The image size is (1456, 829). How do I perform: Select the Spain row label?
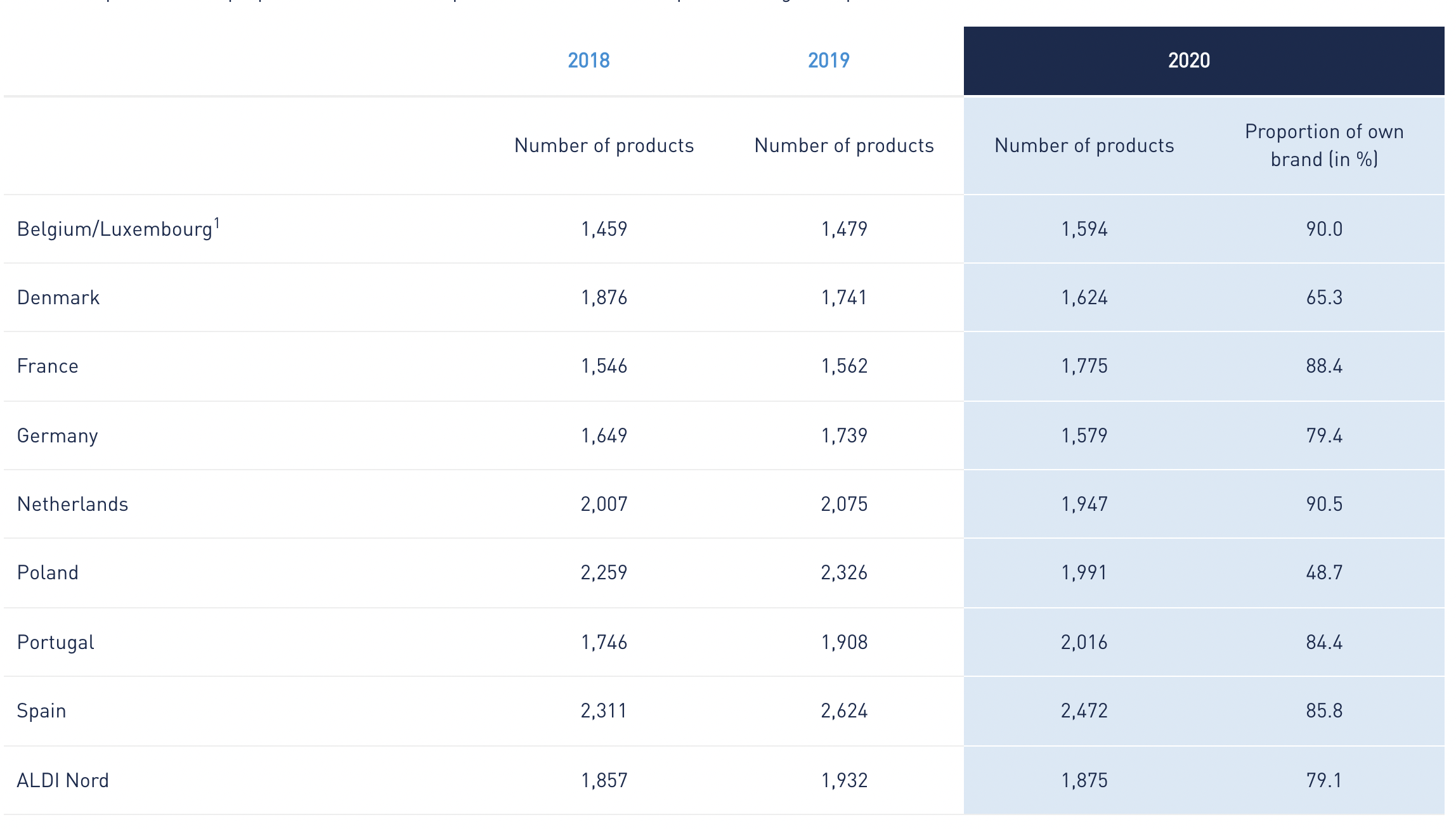coord(41,710)
